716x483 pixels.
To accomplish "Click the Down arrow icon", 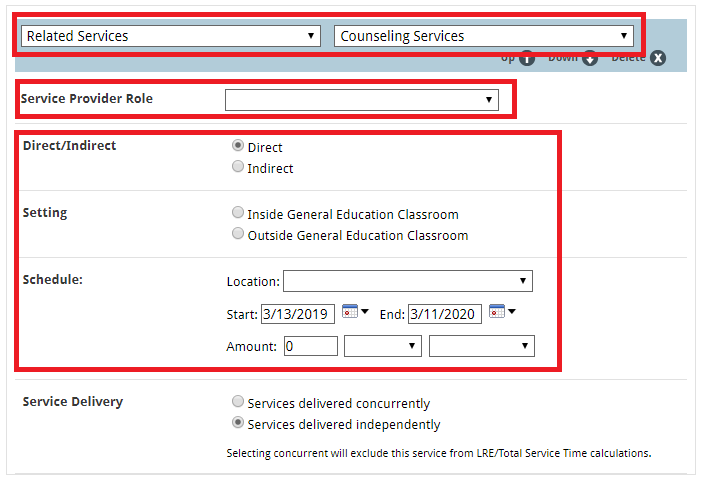I will click(x=590, y=58).
